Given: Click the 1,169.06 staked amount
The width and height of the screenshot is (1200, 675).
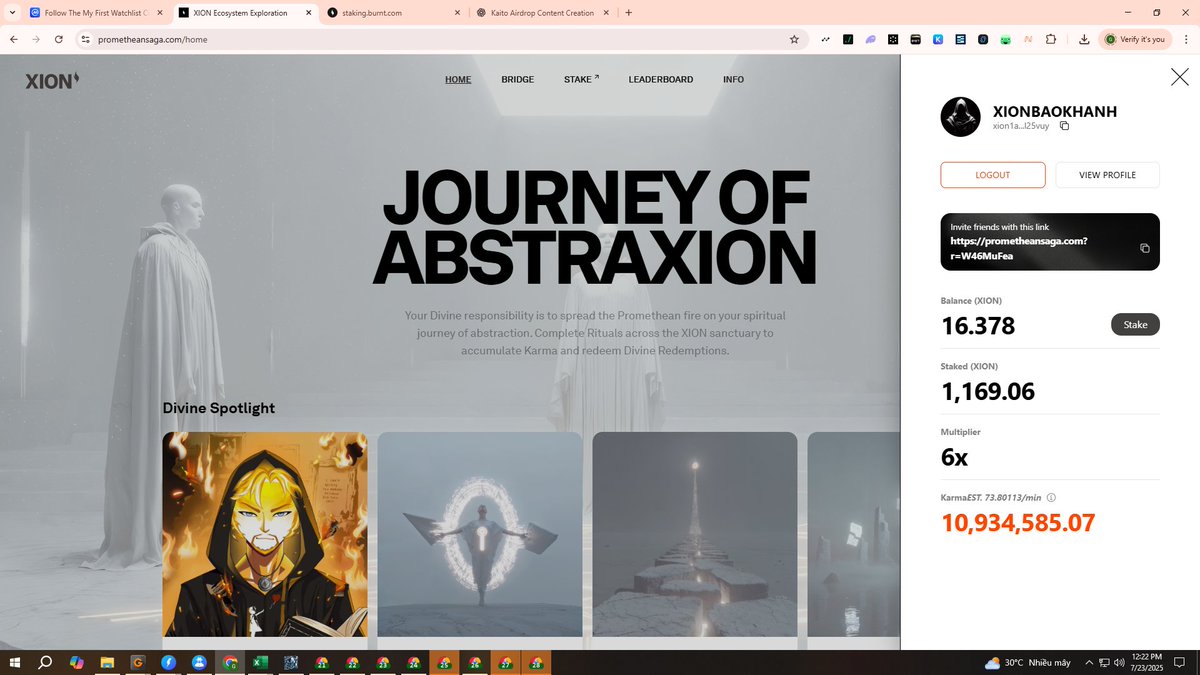Looking at the screenshot, I should (x=988, y=391).
